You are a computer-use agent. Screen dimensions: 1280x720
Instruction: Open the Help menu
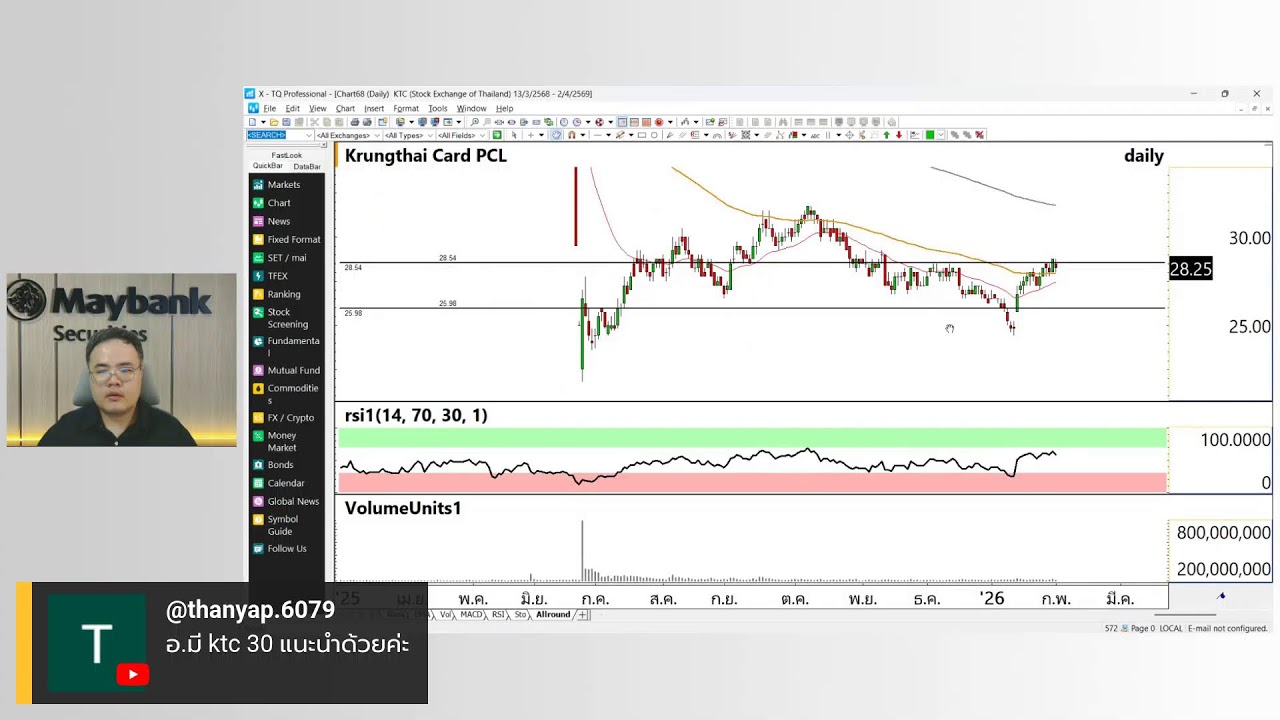click(x=505, y=108)
